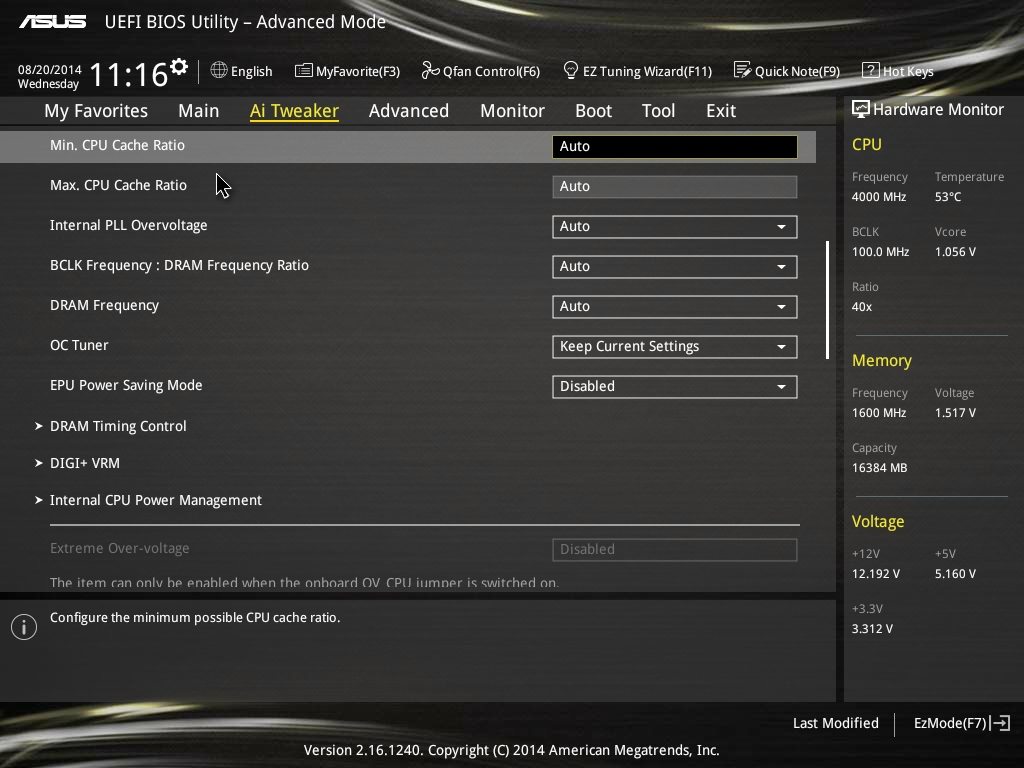Switch to My Favorites tab
This screenshot has height=768, width=1024.
(96, 111)
